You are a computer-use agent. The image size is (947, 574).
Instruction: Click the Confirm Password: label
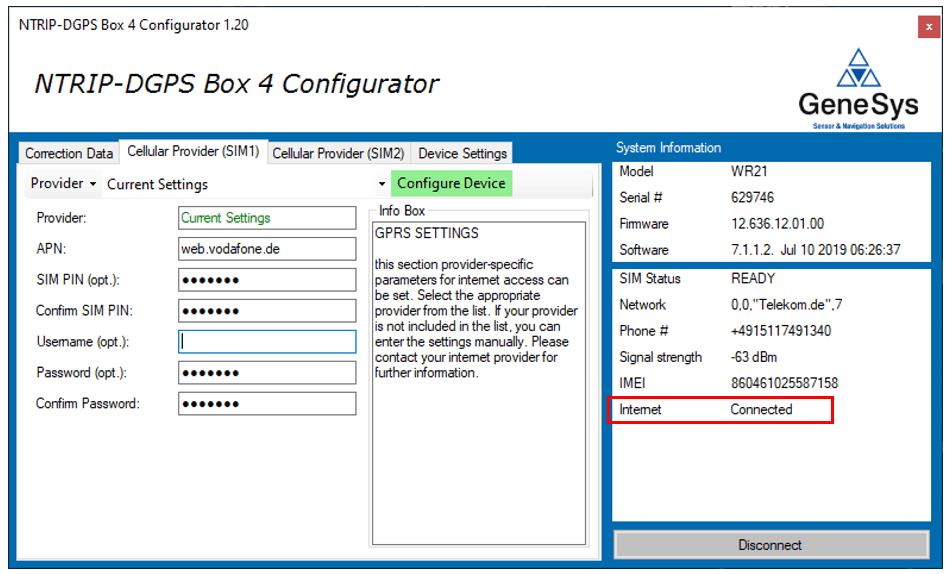tap(88, 404)
